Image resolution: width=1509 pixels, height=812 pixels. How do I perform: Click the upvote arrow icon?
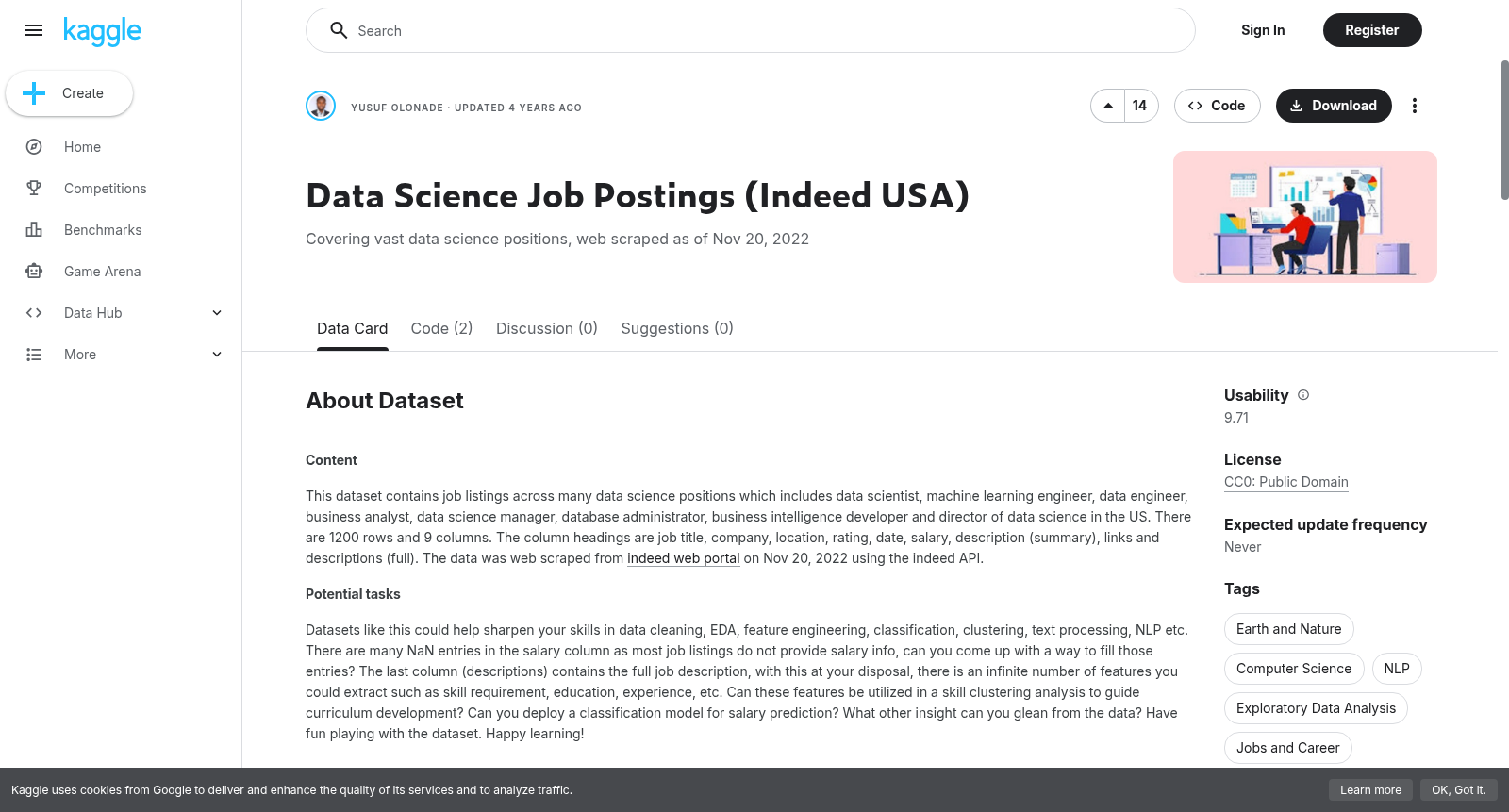[x=1108, y=106]
